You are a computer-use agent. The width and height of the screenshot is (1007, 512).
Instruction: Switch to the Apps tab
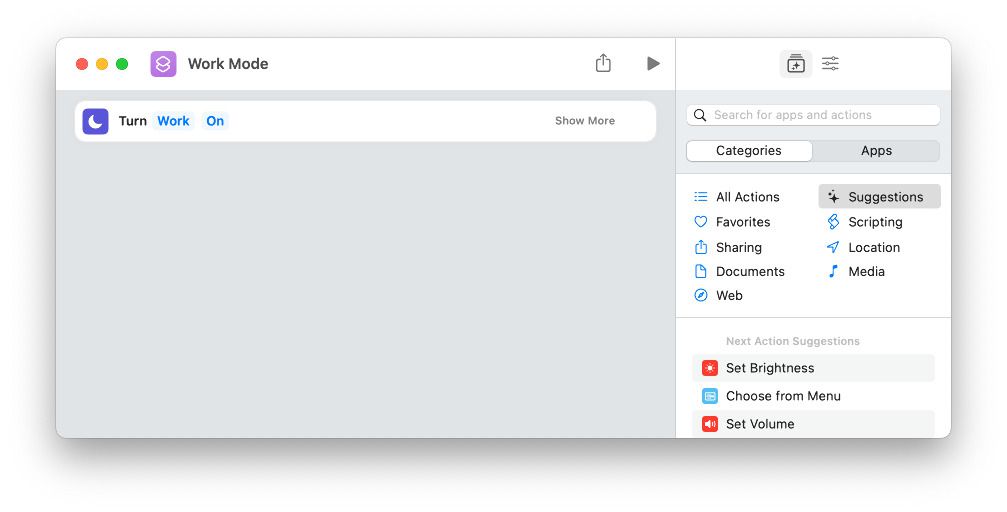click(x=876, y=151)
